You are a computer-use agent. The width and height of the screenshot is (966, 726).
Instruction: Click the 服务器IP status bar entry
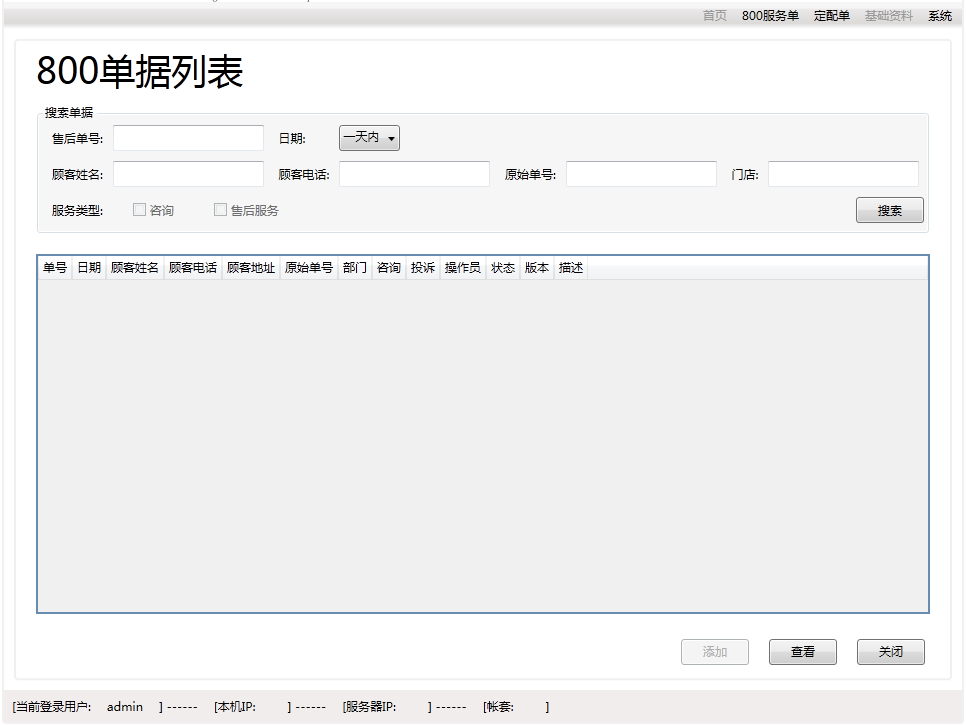(369, 707)
